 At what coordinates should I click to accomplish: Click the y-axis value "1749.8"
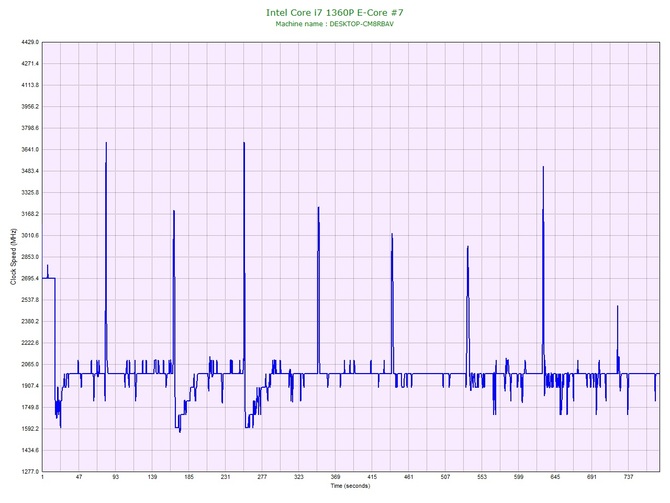pyautogui.click(x=30, y=407)
